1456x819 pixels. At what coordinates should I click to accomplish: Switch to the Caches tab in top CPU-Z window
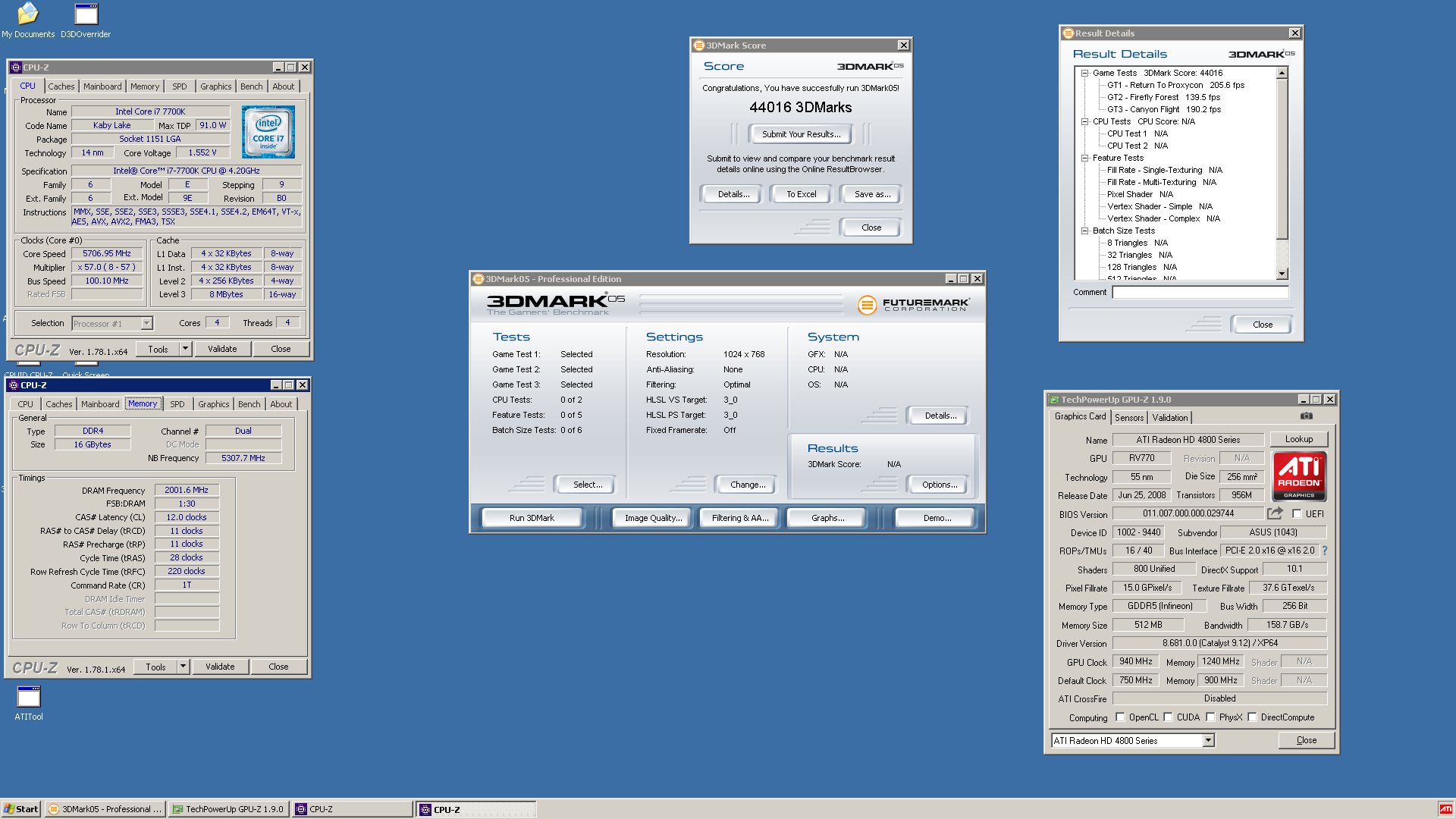(61, 86)
